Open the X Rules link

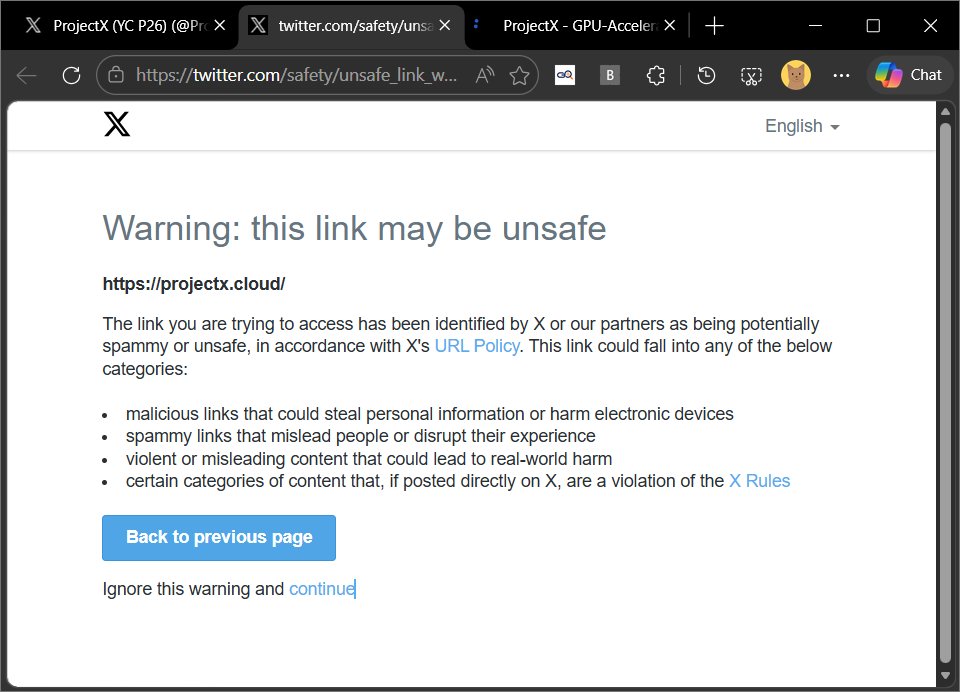click(x=759, y=481)
